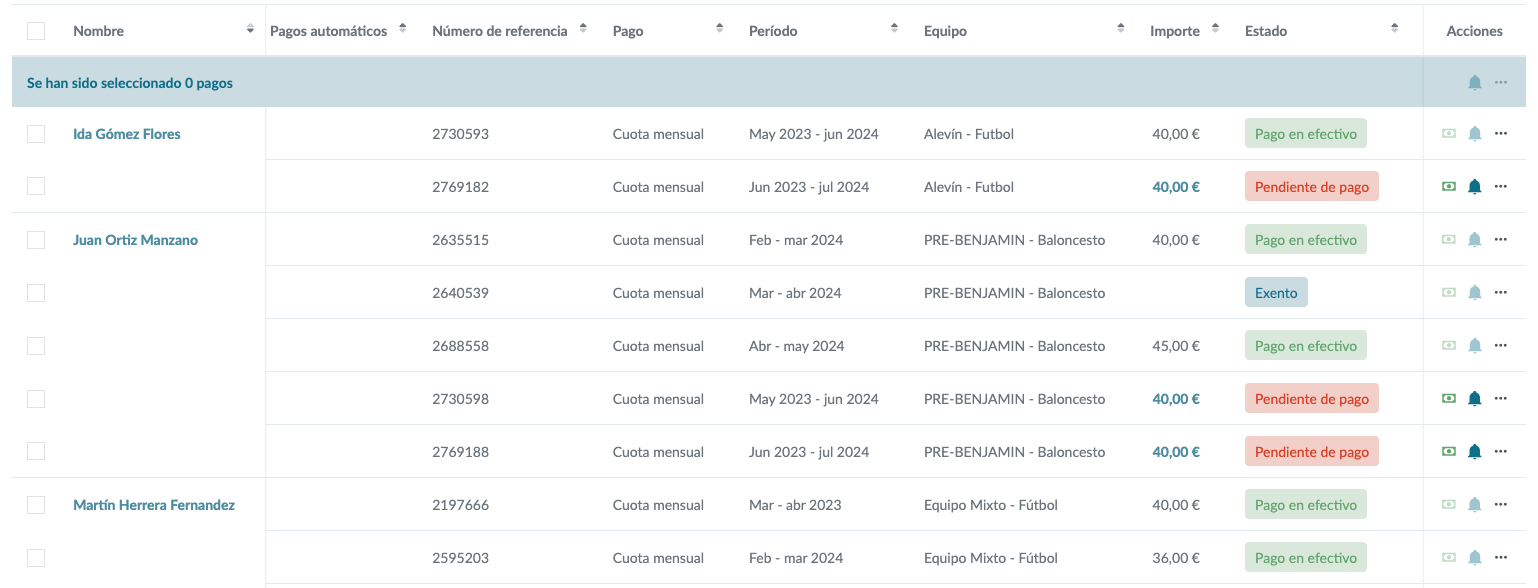Click bell reminder icon for reference 2769182
The width and height of the screenshot is (1538, 588).
[x=1474, y=186]
